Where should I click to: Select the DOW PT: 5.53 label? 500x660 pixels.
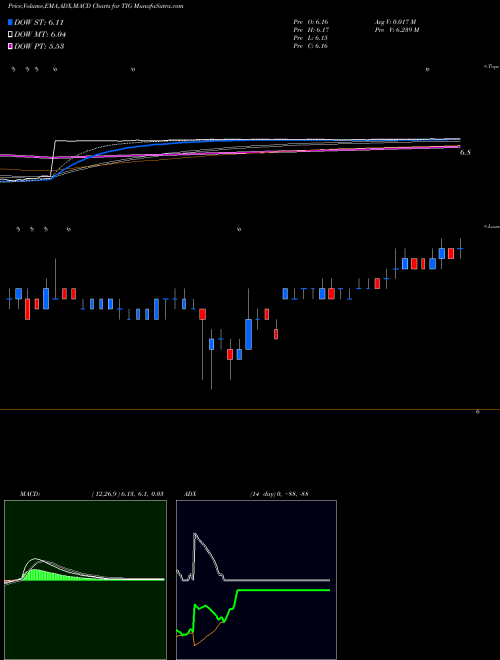(39, 46)
